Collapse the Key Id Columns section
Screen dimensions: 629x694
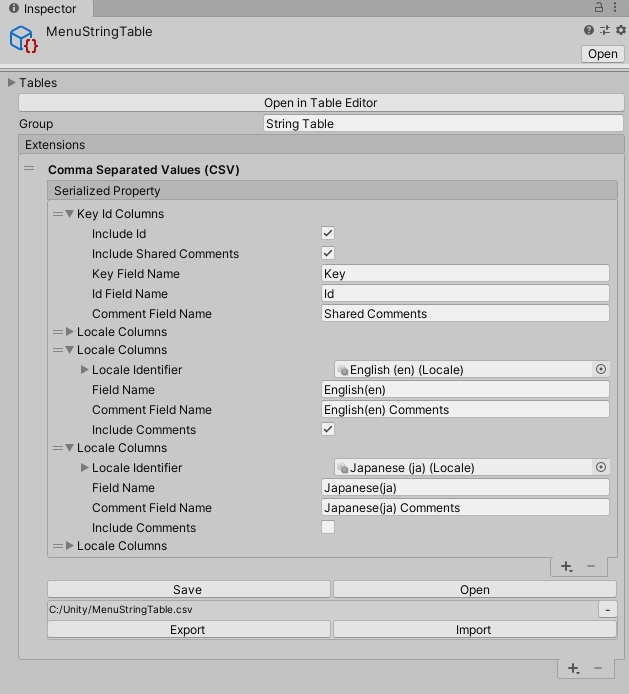pos(70,214)
